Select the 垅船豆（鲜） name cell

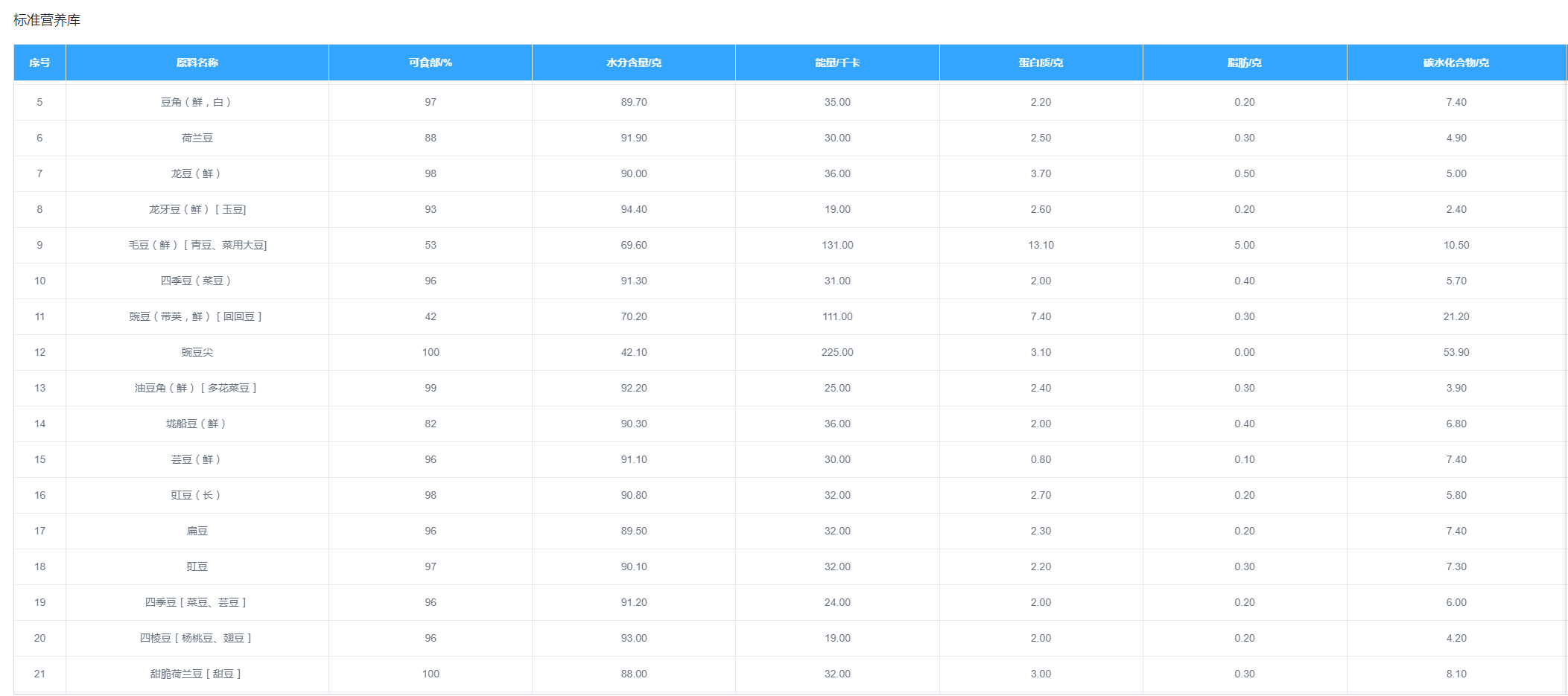pyautogui.click(x=197, y=424)
